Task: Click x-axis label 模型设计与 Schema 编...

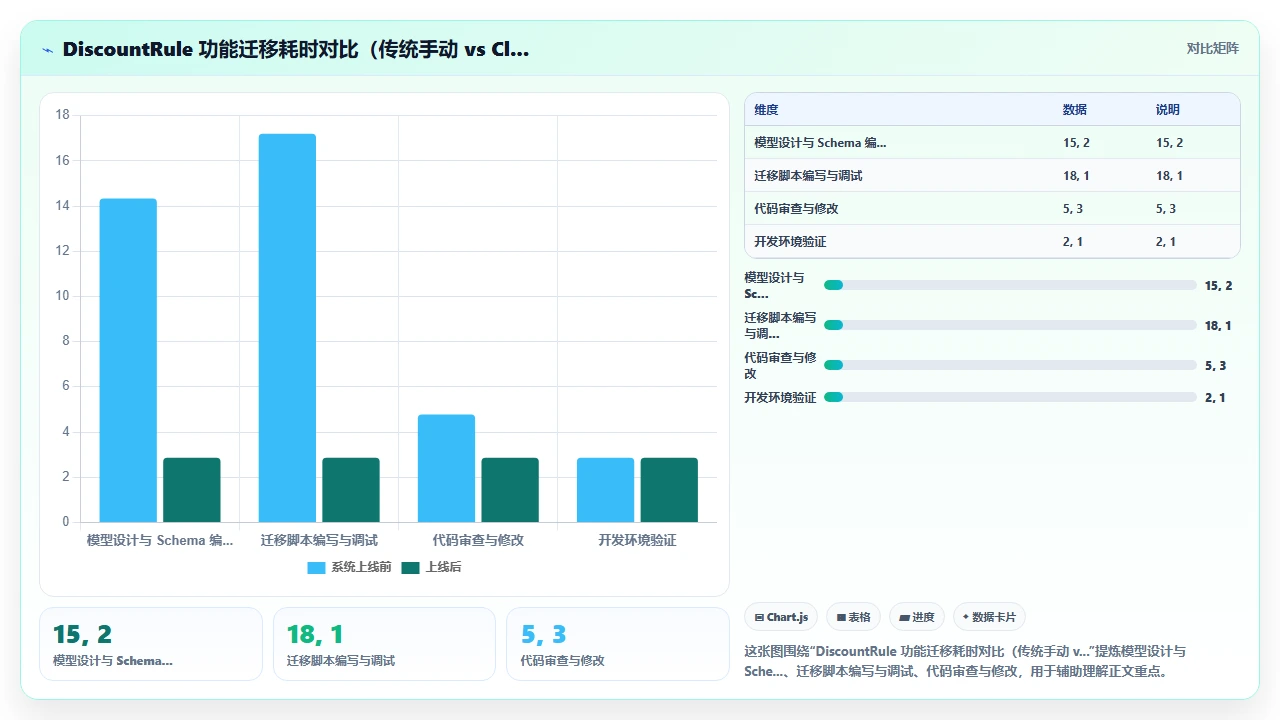Action: 160,540
